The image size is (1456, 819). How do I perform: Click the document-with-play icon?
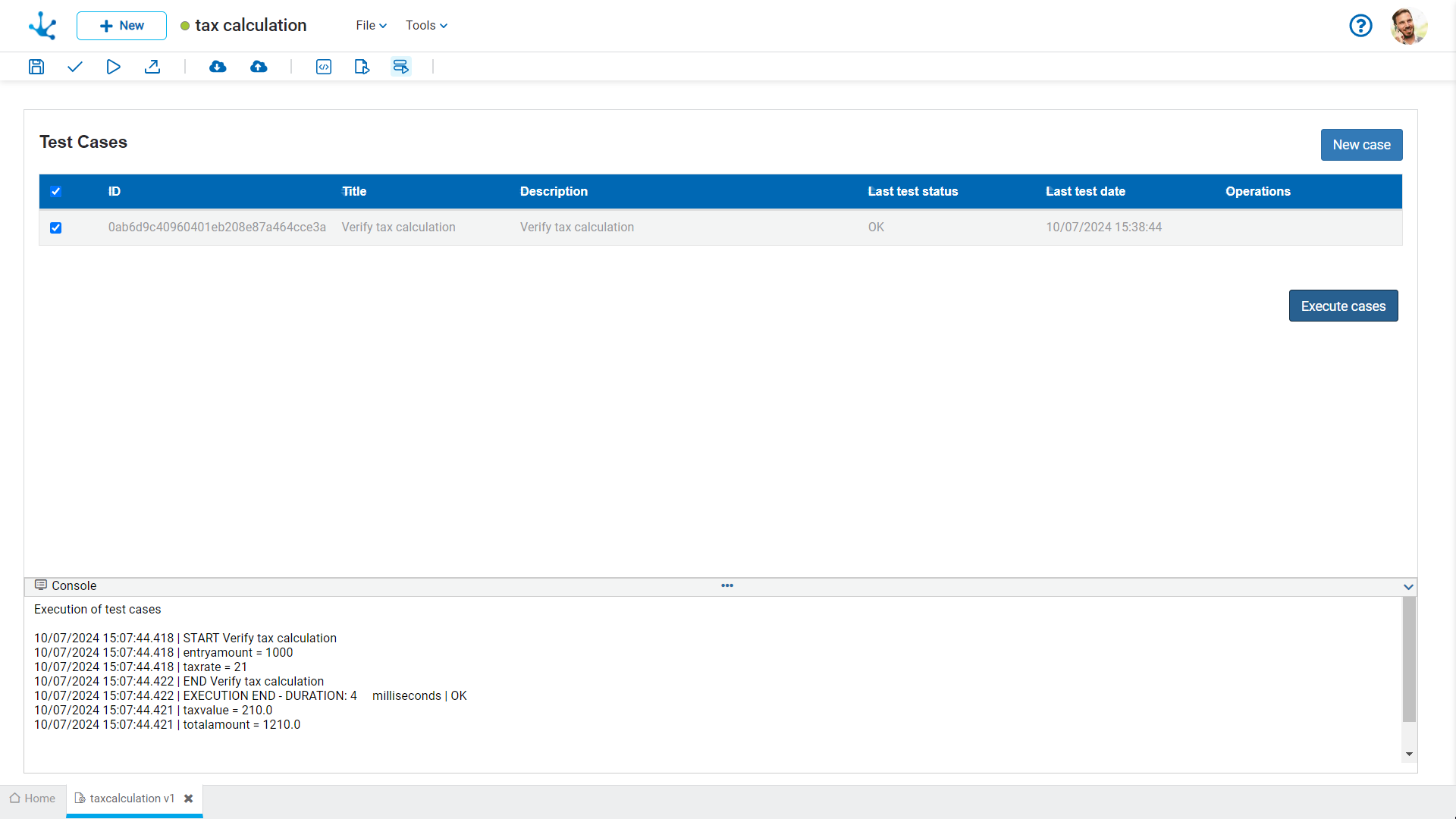(x=362, y=67)
